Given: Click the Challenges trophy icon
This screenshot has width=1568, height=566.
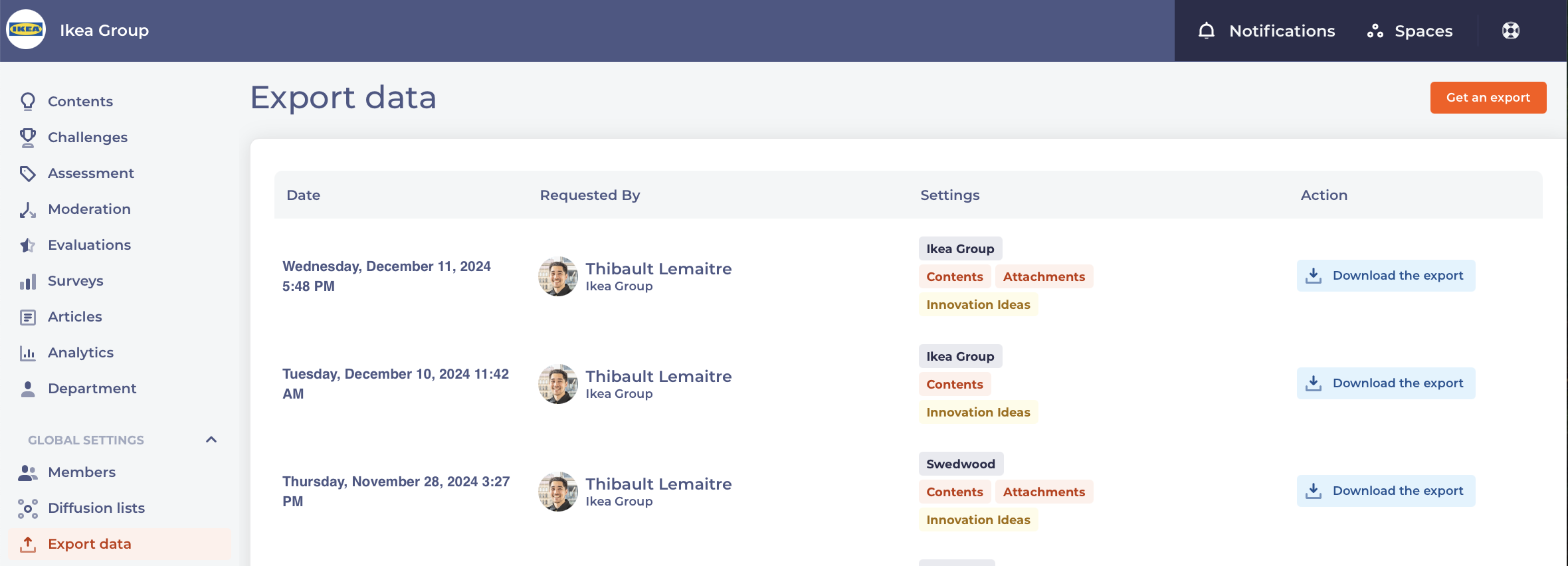Looking at the screenshot, I should [28, 137].
